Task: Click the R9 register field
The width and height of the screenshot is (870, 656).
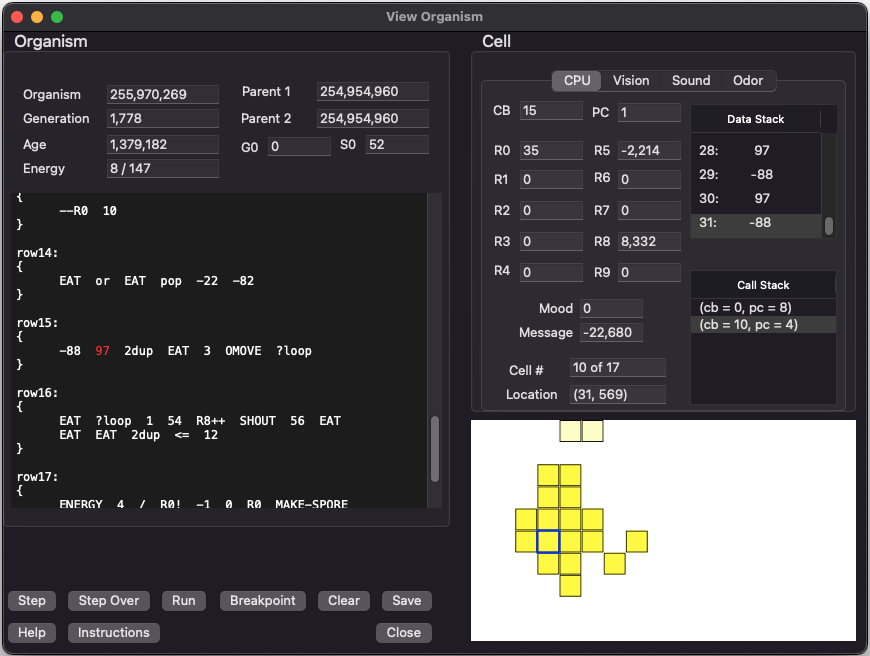Action: (x=649, y=273)
